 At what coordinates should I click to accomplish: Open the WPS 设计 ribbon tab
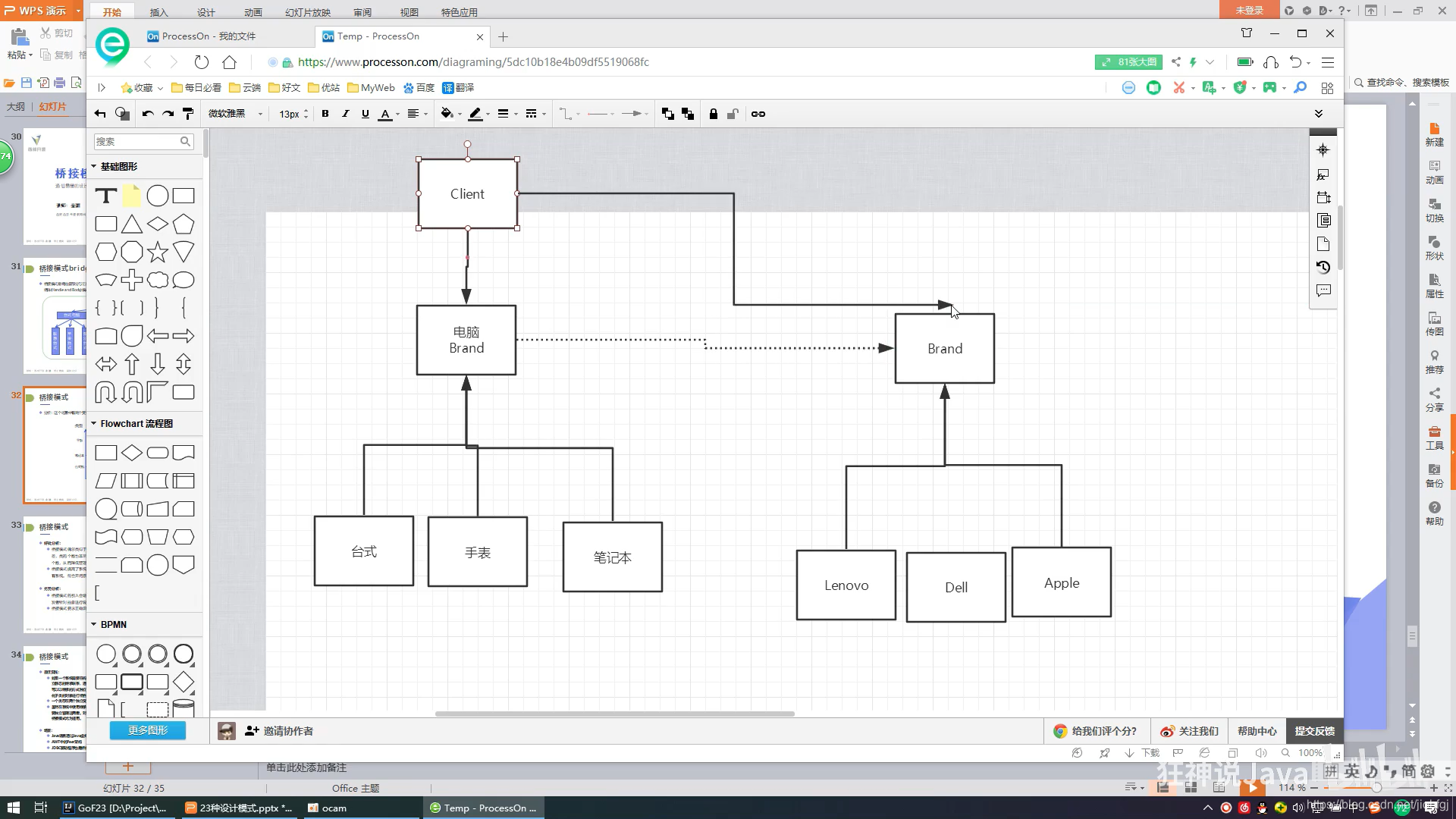pos(206,12)
